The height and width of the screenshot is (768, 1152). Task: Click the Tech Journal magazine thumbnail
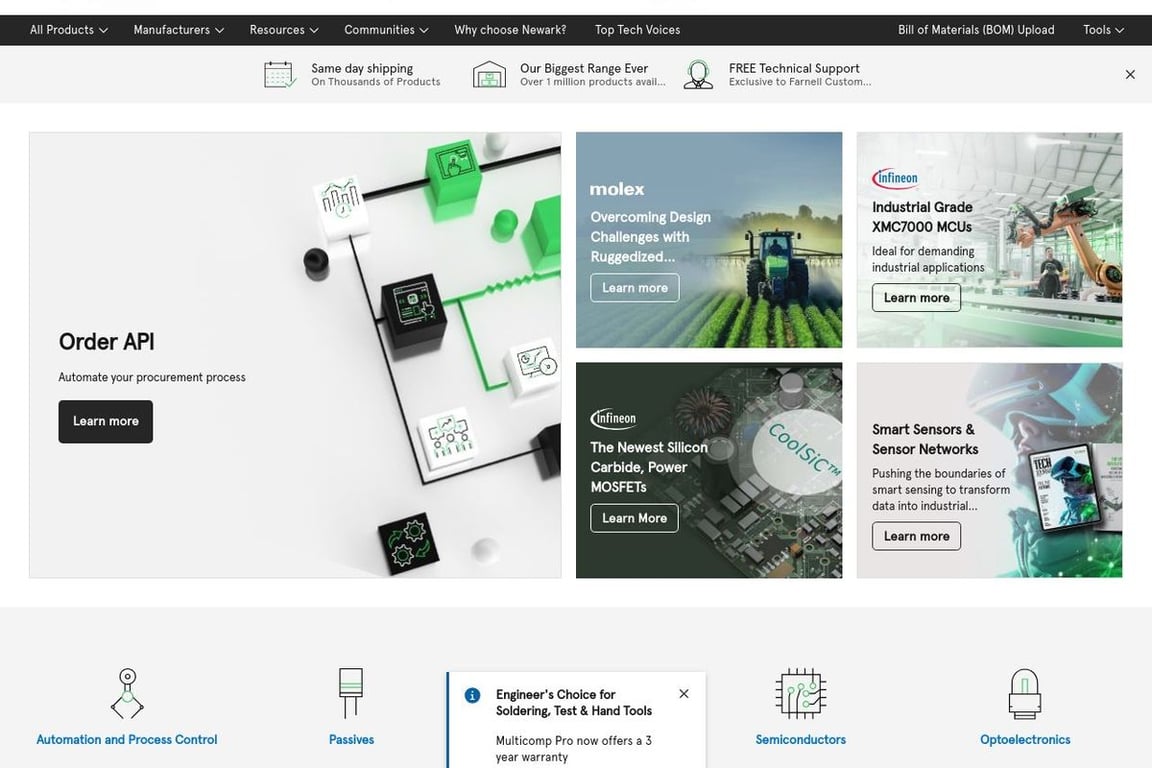coord(1067,487)
